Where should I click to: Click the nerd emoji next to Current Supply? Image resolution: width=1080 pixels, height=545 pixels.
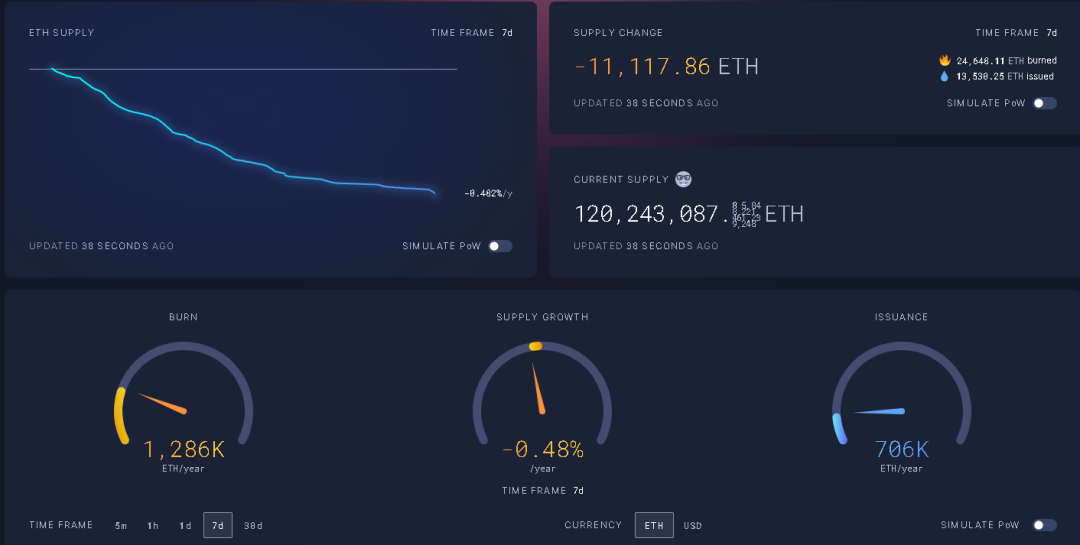tap(683, 179)
